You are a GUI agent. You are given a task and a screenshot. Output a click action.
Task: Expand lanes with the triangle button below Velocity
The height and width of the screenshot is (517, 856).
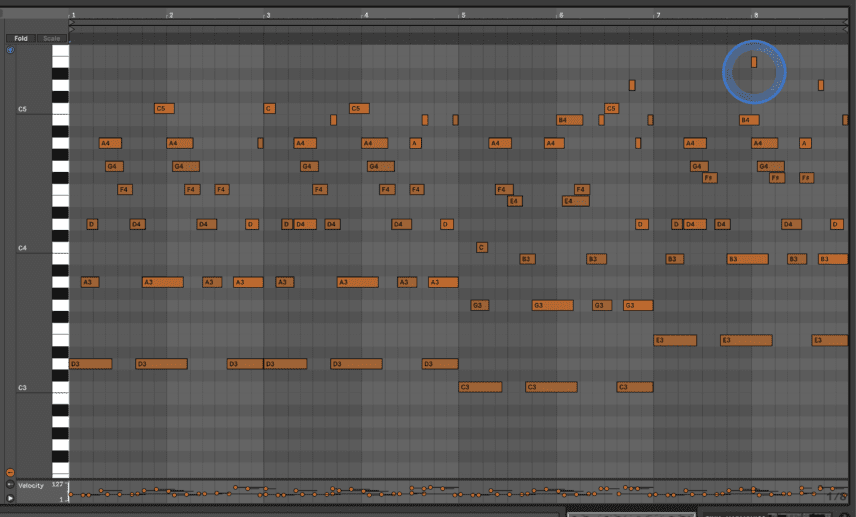coord(10,498)
